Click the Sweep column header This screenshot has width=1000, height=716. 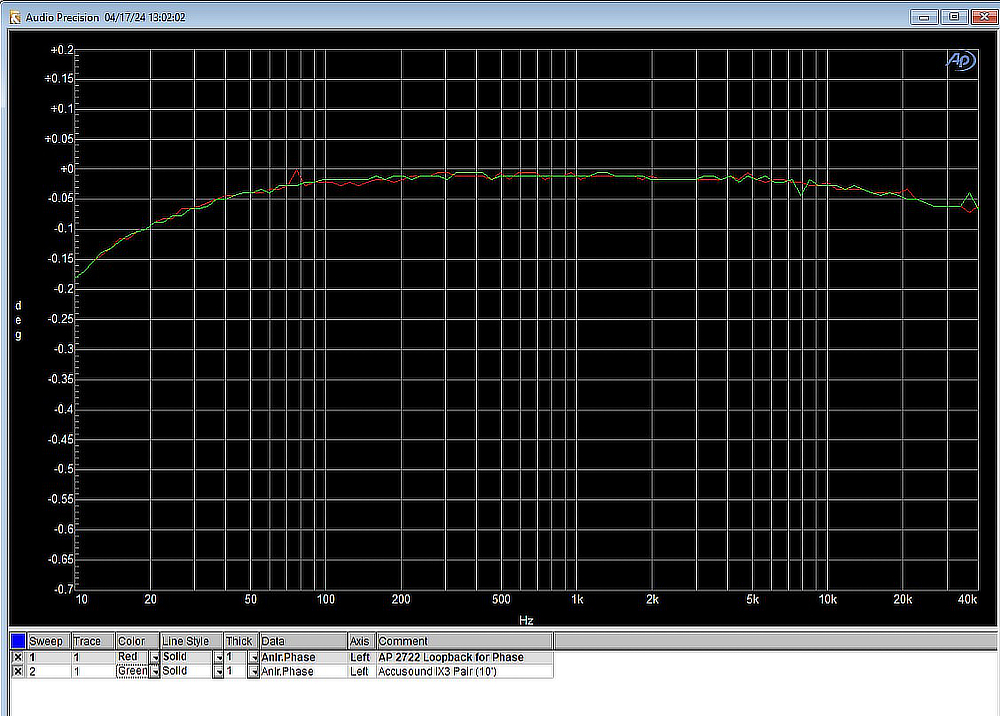47,641
